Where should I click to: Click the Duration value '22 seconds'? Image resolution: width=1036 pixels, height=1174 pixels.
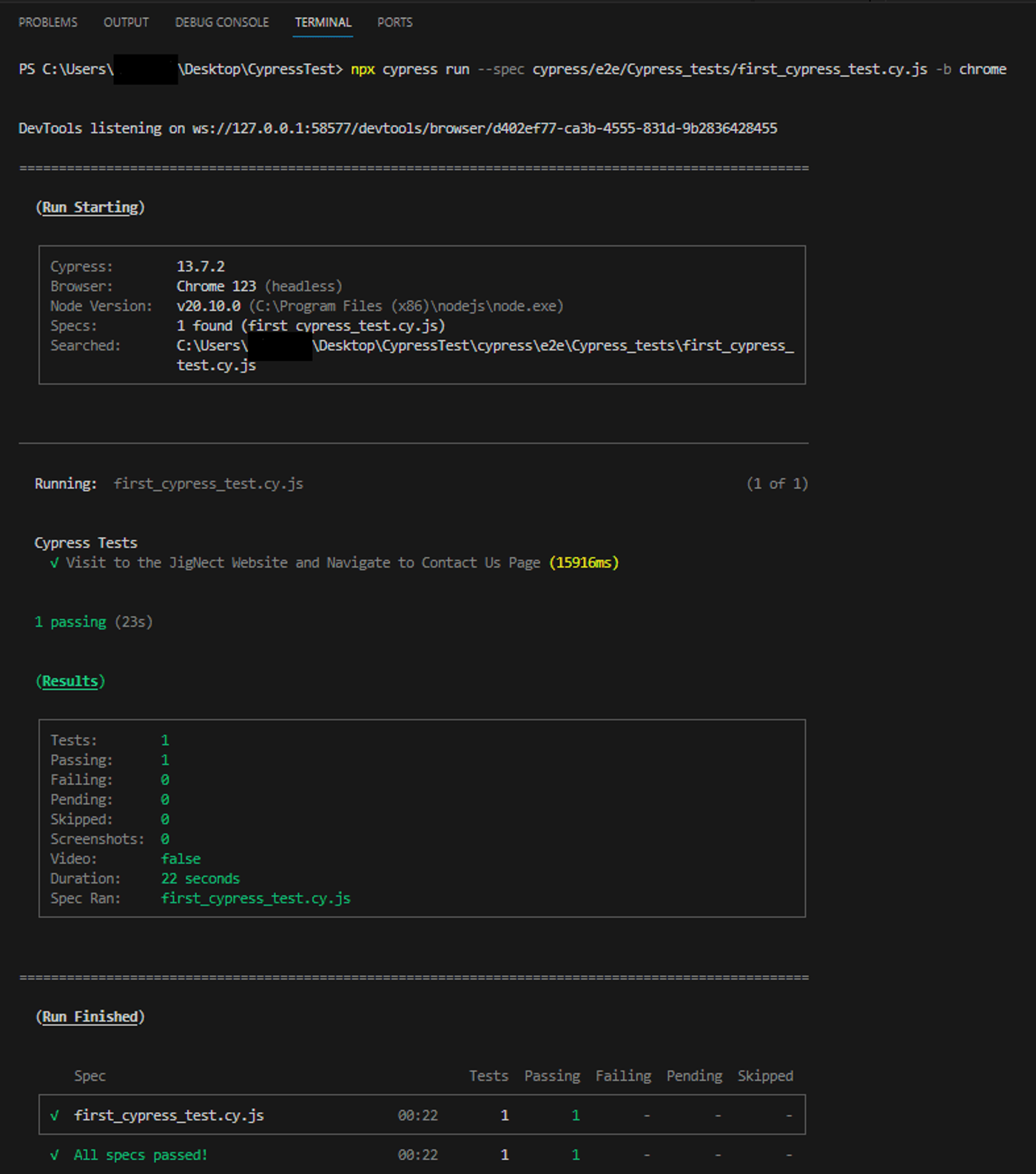[x=201, y=879]
